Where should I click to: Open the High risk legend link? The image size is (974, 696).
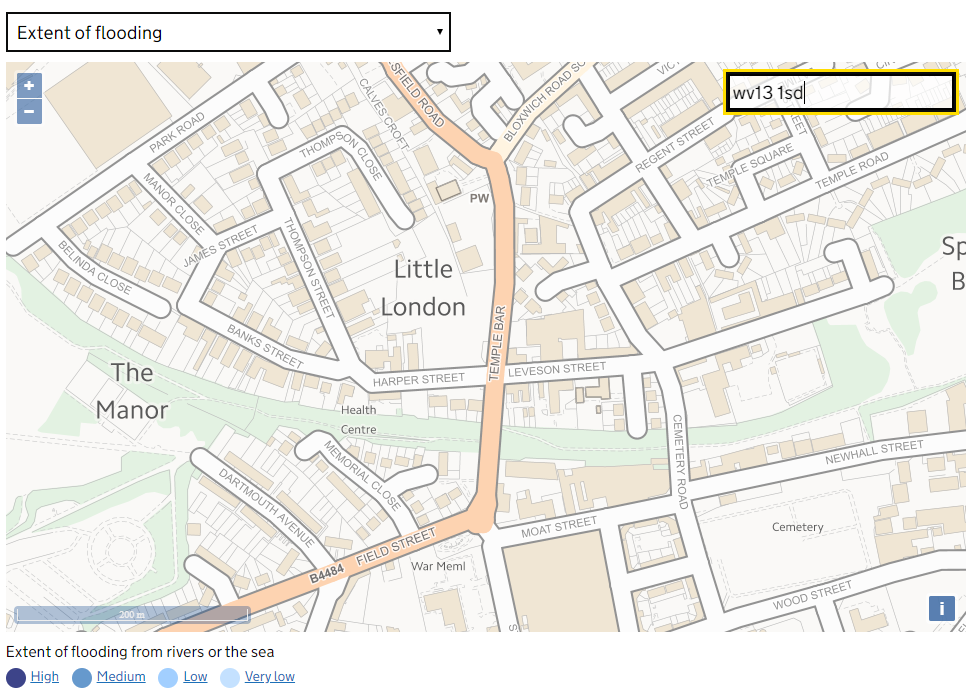(45, 677)
